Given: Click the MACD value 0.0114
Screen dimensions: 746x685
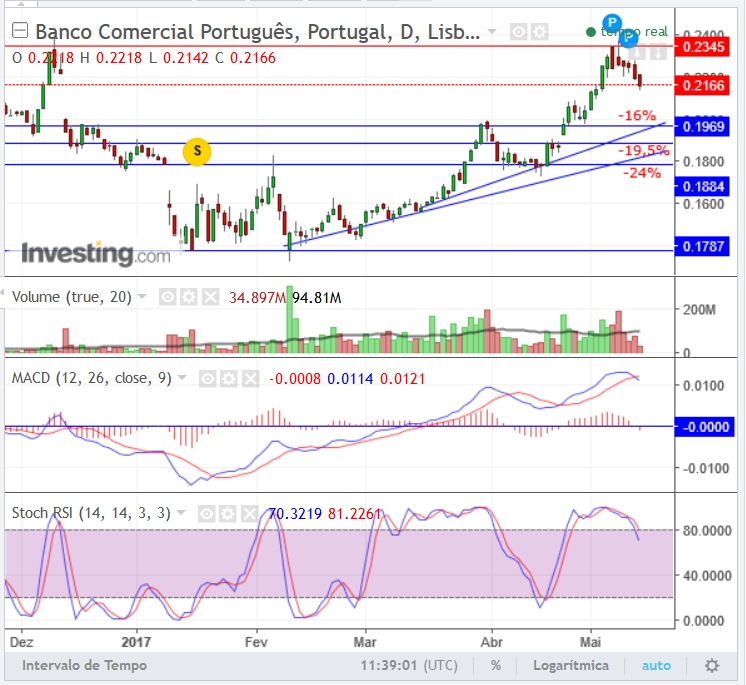Looking at the screenshot, I should [x=350, y=379].
